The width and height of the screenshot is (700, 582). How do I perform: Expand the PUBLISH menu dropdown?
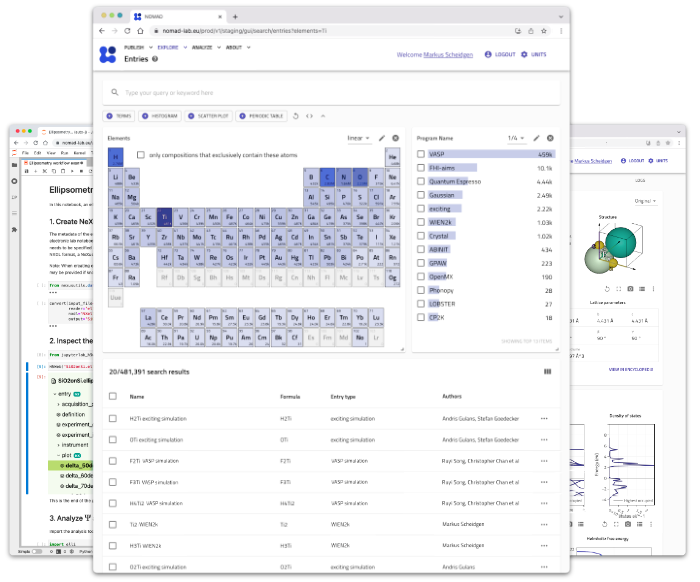pyautogui.click(x=138, y=47)
